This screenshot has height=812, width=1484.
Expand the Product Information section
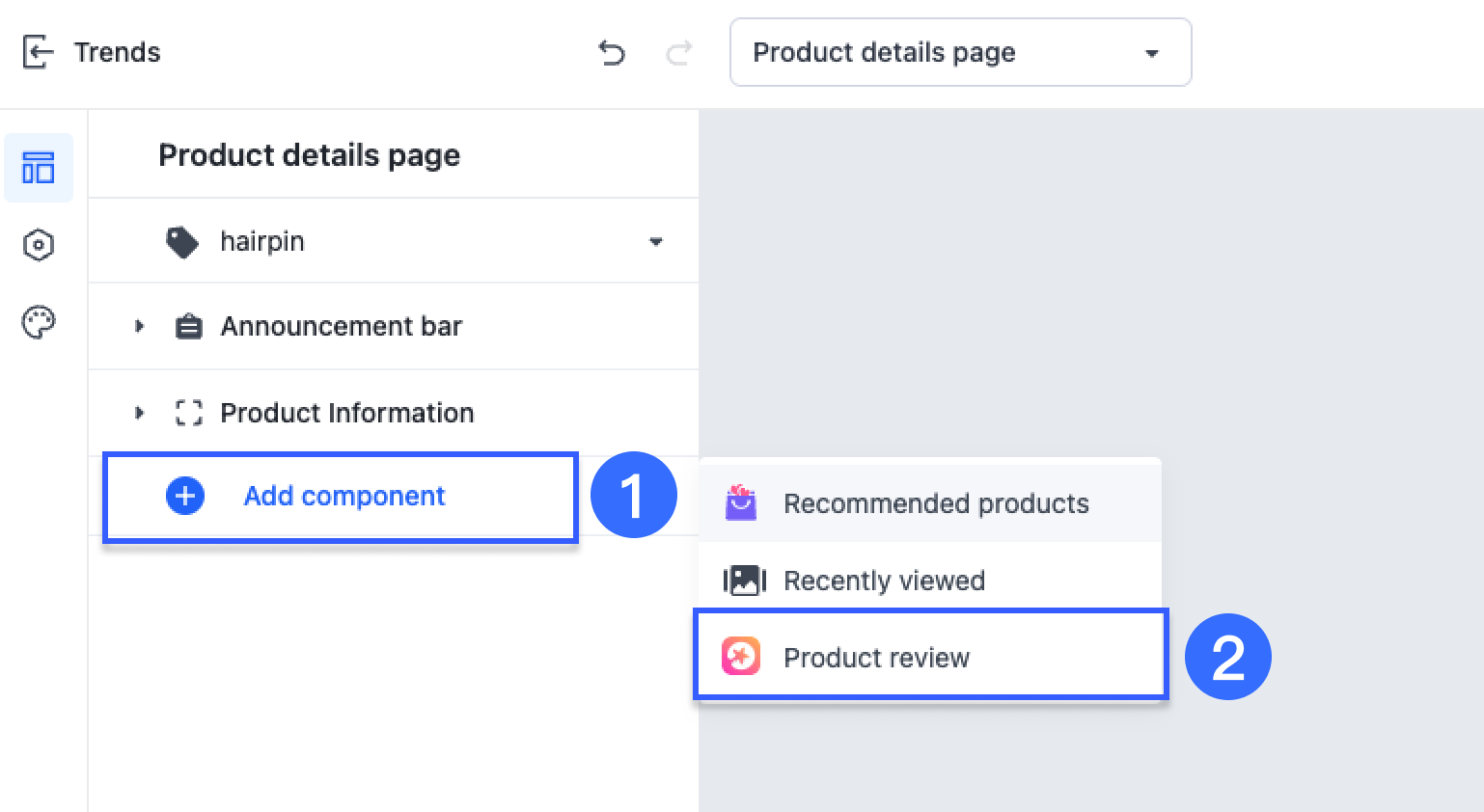139,413
